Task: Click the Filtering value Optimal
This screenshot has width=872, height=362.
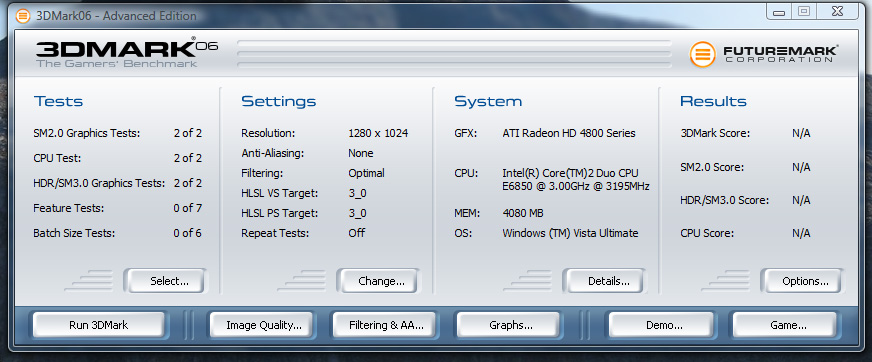Action: click(366, 173)
